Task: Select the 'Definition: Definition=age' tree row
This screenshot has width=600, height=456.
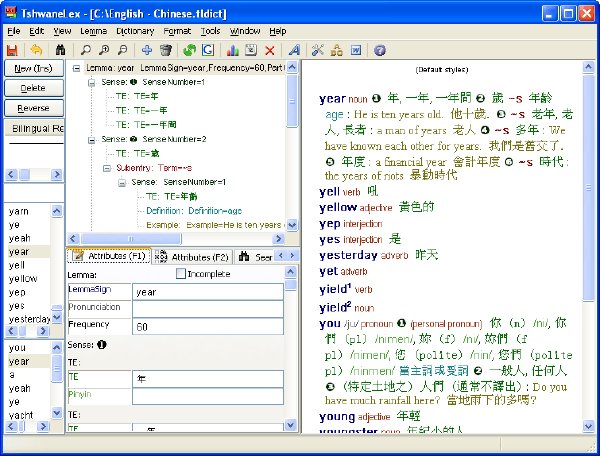Action: 194,211
